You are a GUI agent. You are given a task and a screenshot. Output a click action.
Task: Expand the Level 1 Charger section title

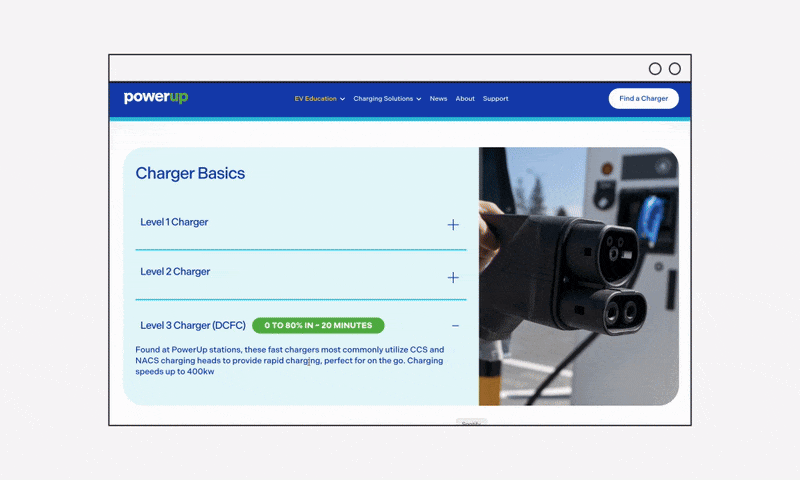click(174, 222)
